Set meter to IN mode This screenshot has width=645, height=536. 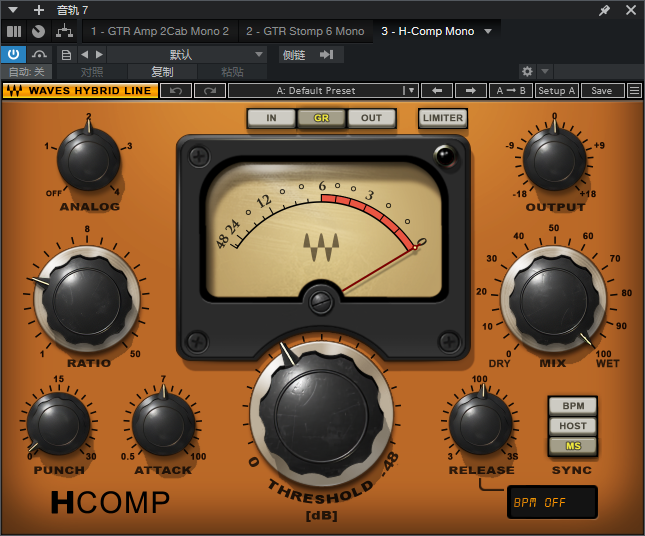[x=271, y=118]
